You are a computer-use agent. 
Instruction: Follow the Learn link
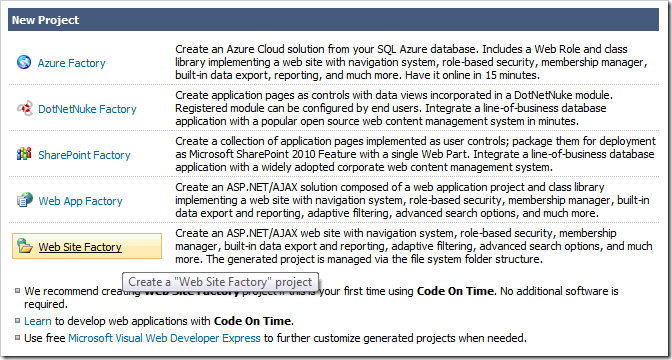pos(38,321)
